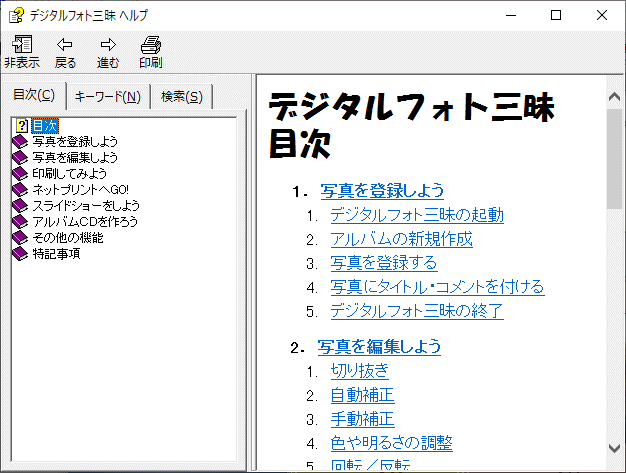
Task: Open the スライドショーをしよう tree topic
Action: (x=79, y=206)
